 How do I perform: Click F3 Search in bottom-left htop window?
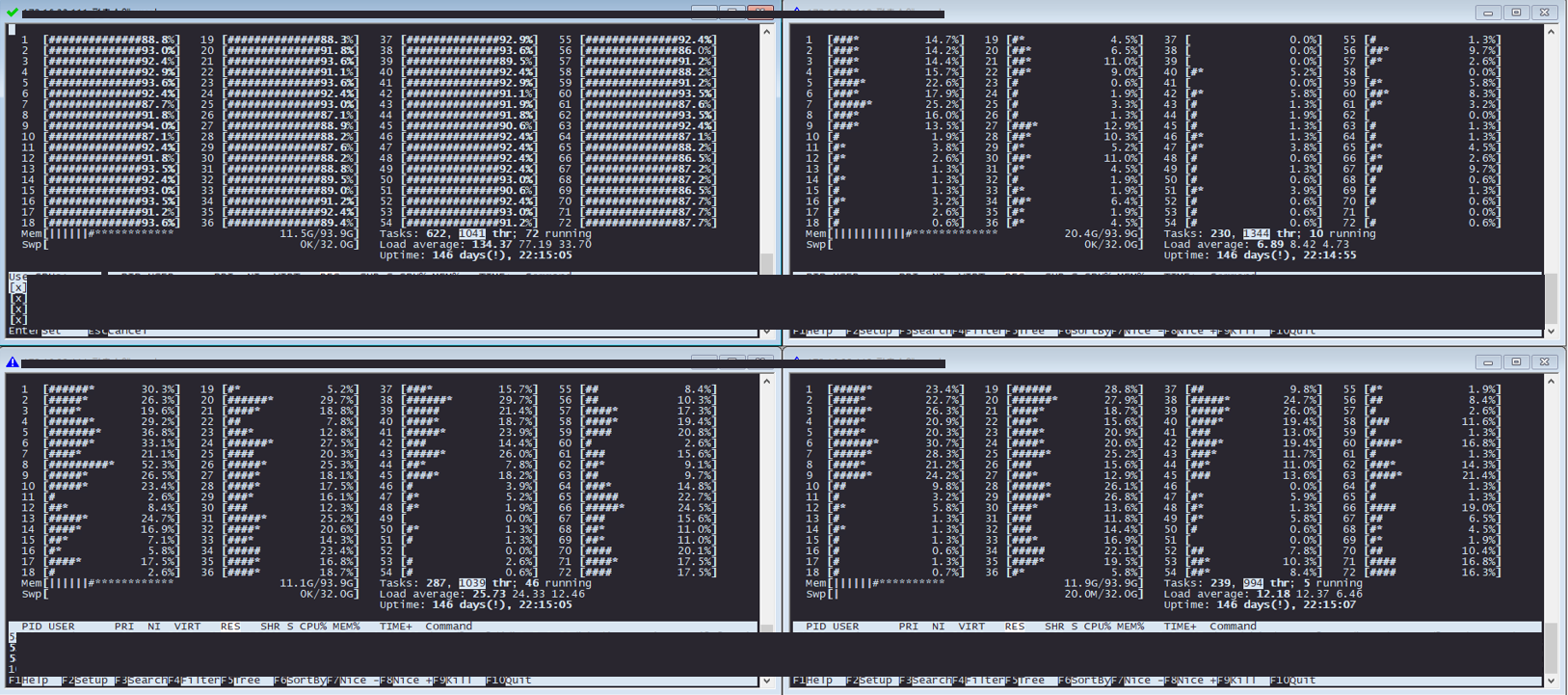(142, 681)
